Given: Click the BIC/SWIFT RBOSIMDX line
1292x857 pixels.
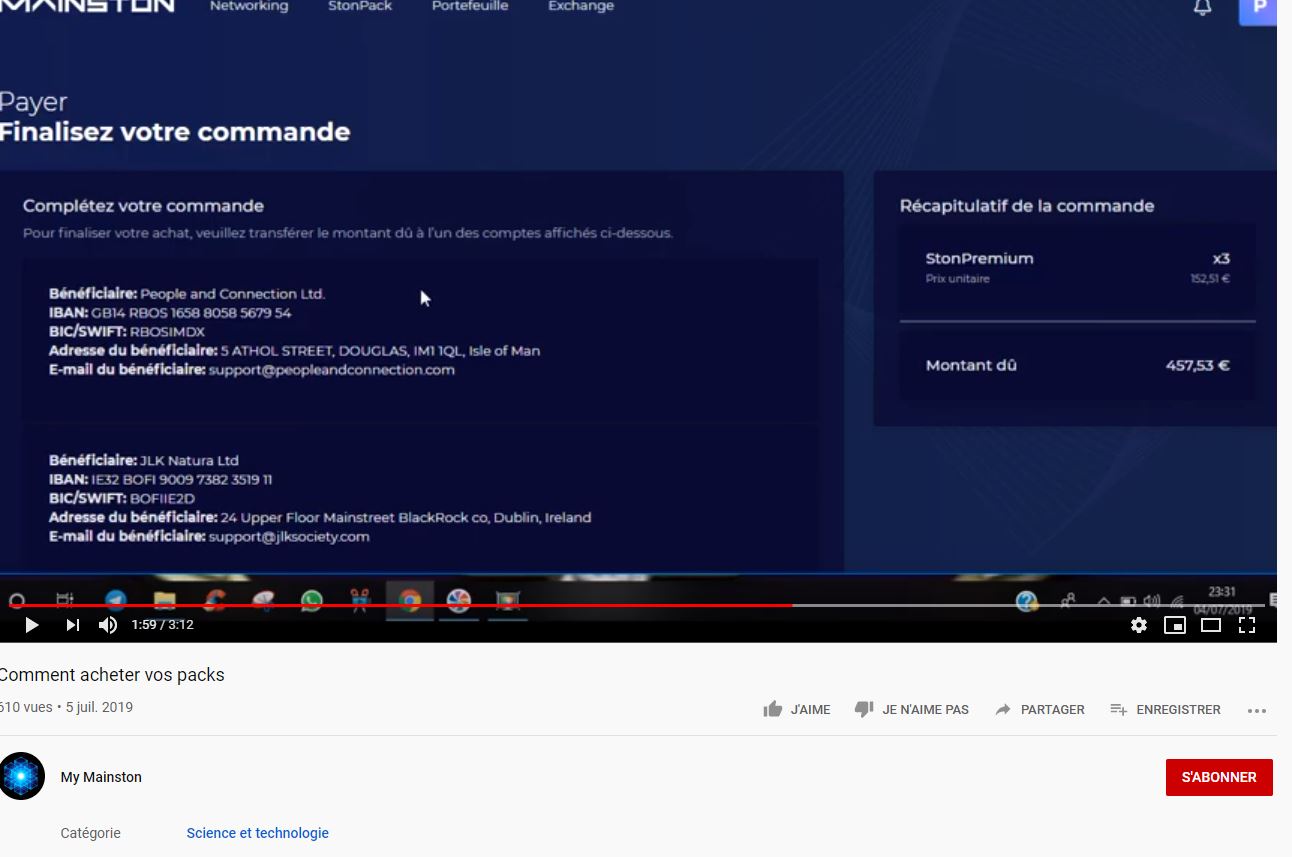Looking at the screenshot, I should click(127, 332).
